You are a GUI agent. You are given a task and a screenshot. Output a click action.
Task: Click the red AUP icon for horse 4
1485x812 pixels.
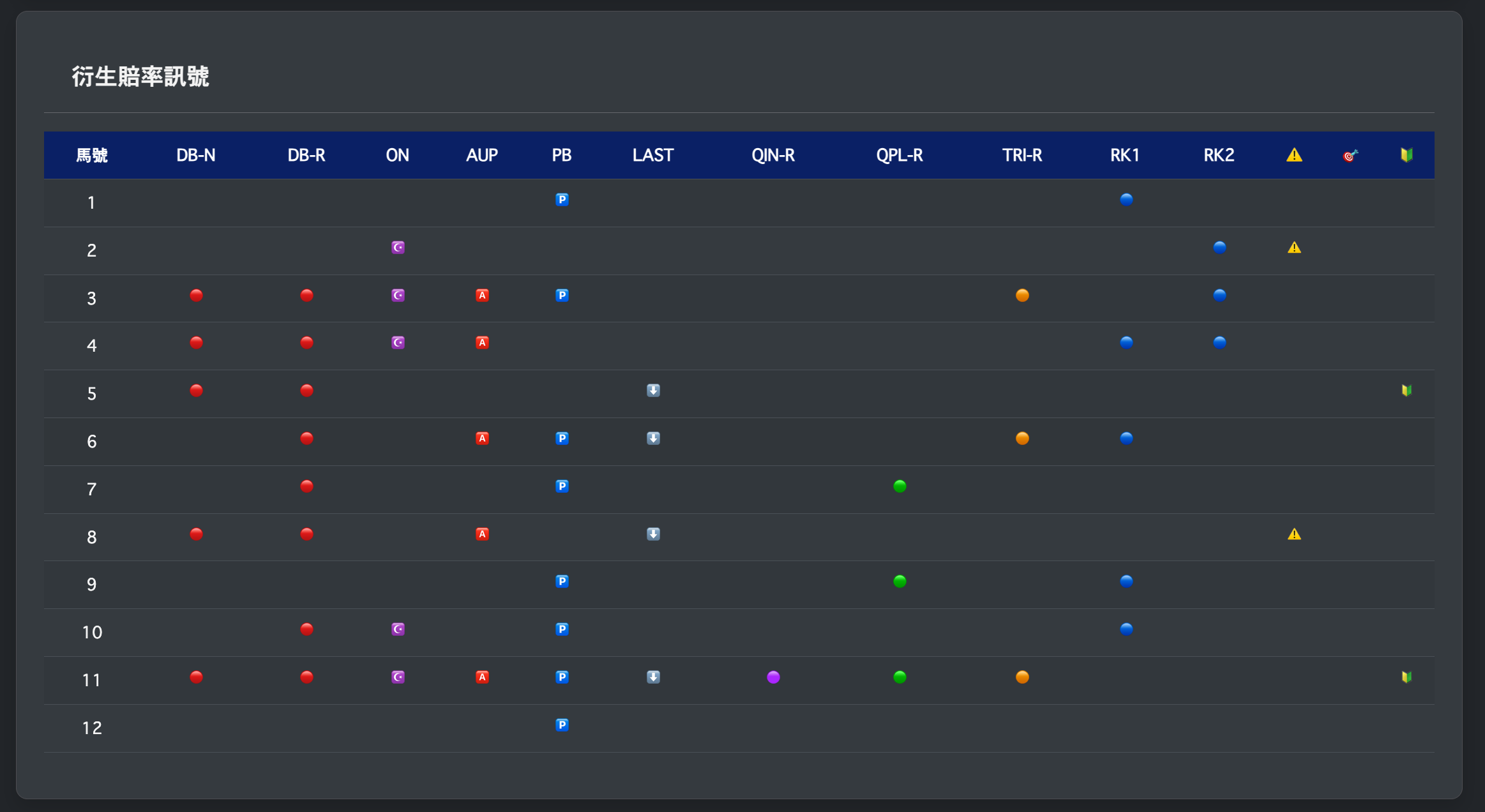tap(482, 343)
